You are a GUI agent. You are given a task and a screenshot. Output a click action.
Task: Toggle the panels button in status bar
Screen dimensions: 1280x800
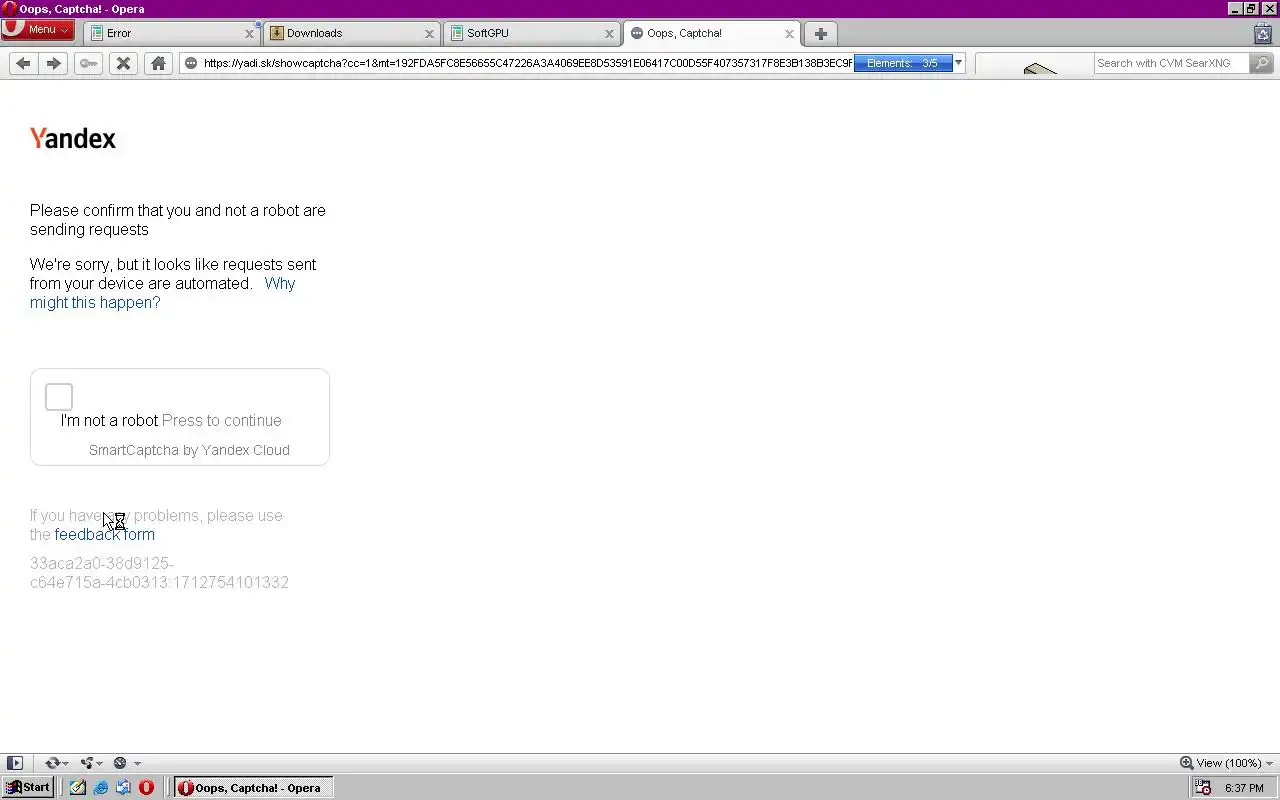(x=15, y=763)
